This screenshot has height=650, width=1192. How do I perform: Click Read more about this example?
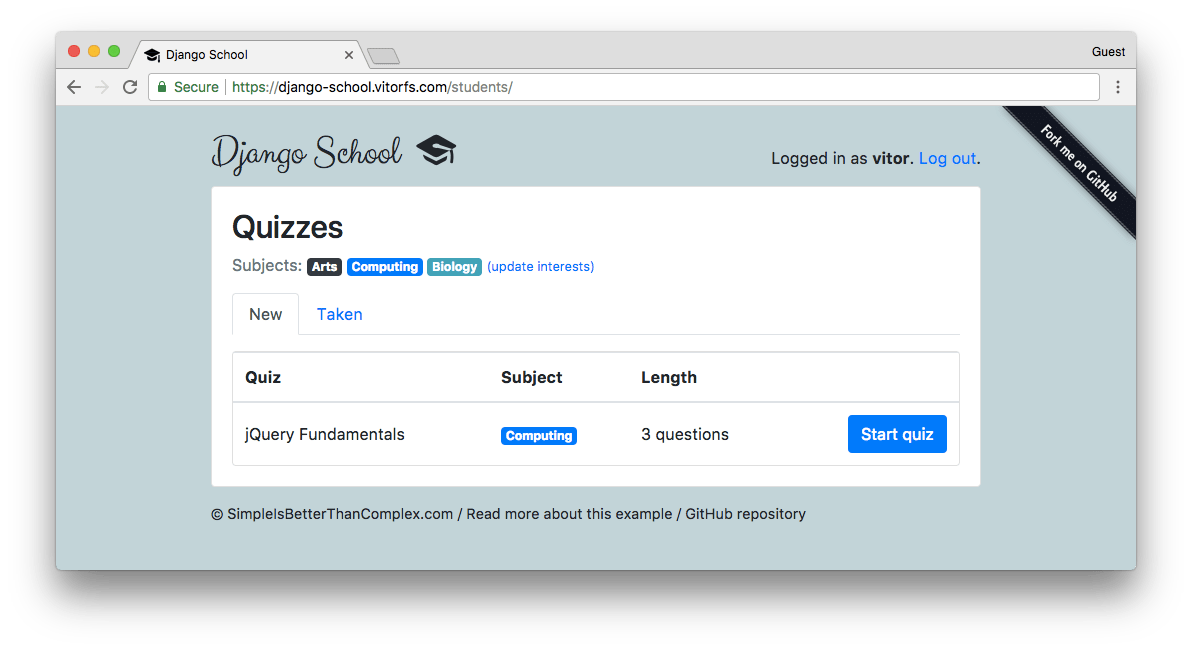(x=569, y=514)
